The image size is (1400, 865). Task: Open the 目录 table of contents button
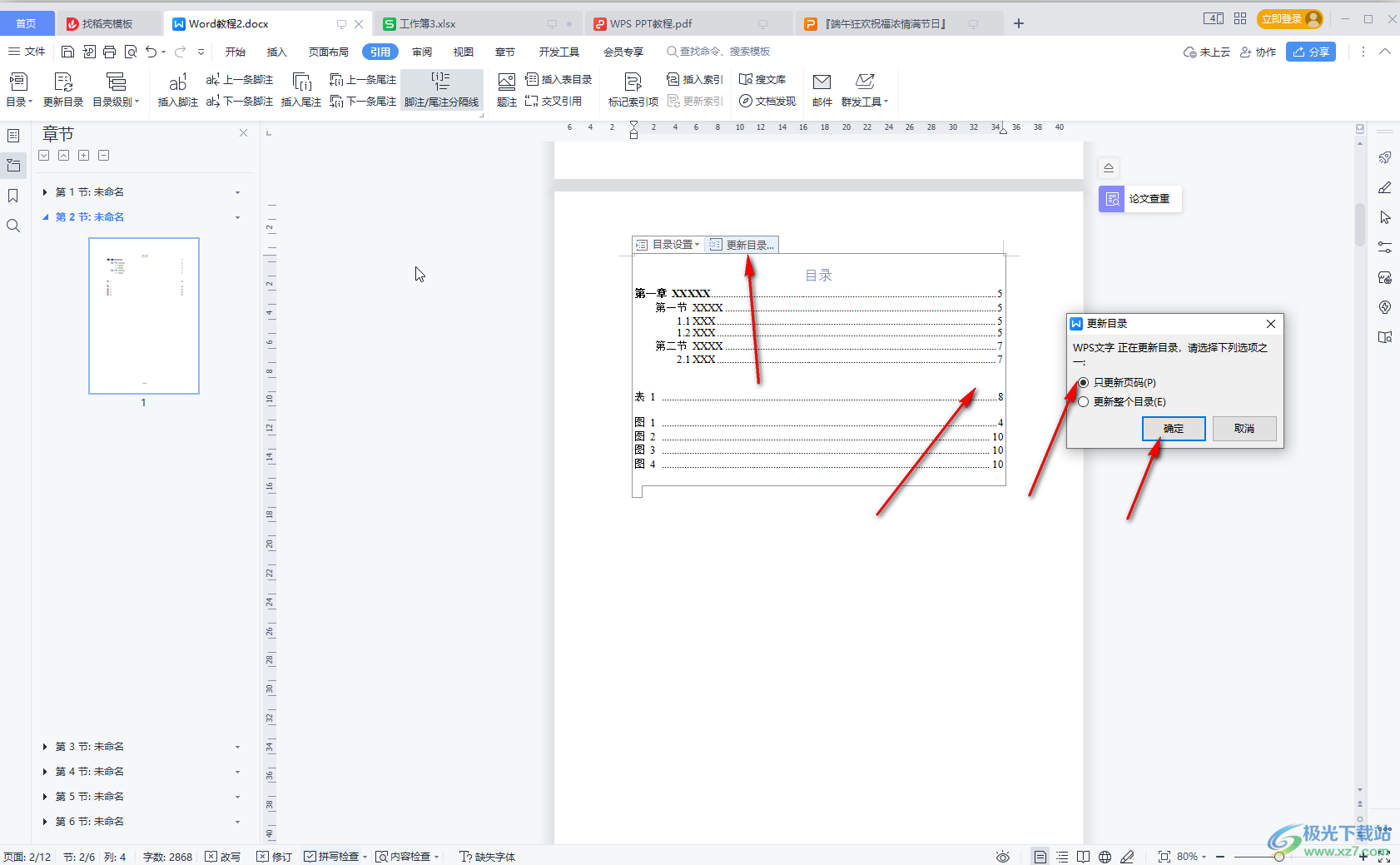click(x=18, y=90)
